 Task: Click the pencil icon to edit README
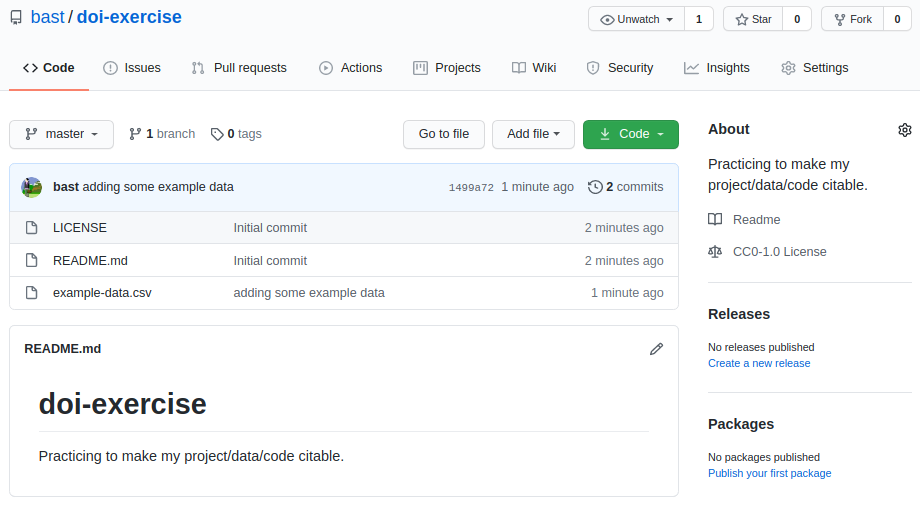click(x=656, y=349)
